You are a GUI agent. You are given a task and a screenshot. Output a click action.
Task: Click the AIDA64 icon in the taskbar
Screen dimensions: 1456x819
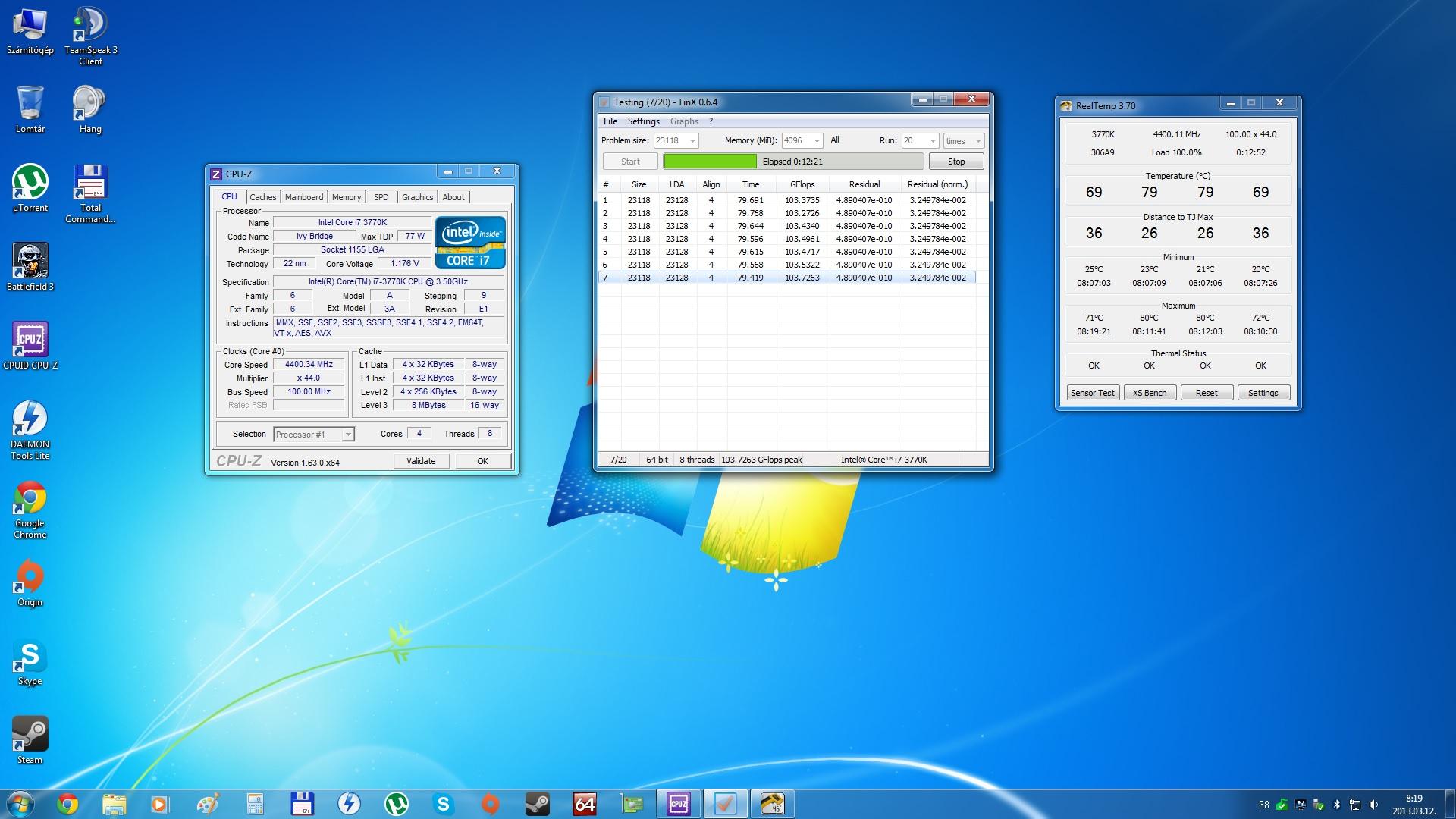coord(585,804)
